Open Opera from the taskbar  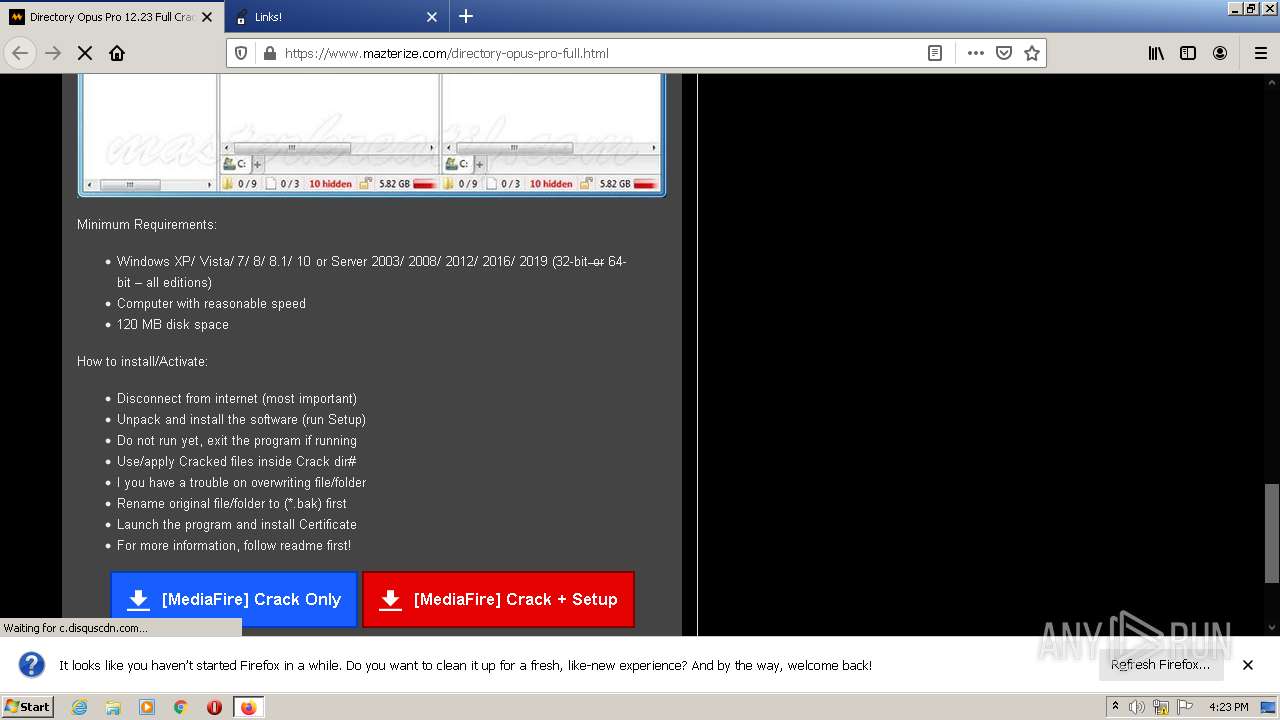(214, 707)
